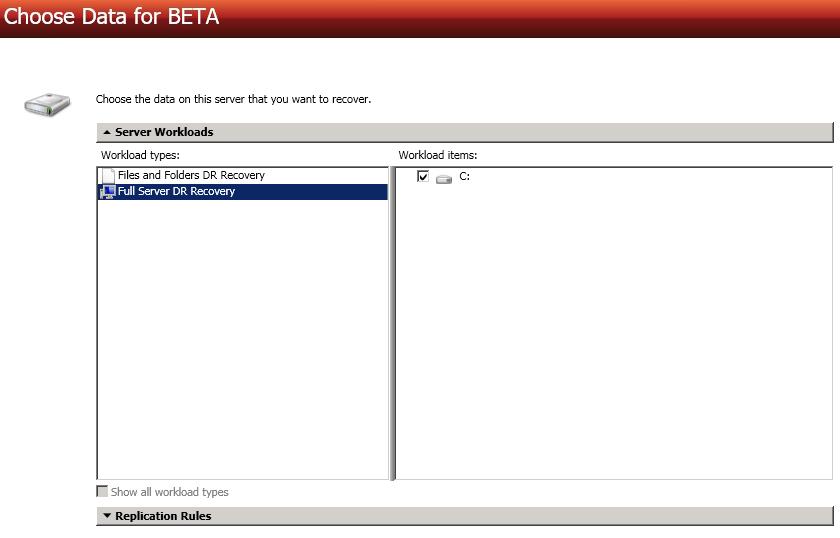This screenshot has width=840, height=538.
Task: Expand Replication Rules using its triangle arrow
Action: [x=107, y=516]
